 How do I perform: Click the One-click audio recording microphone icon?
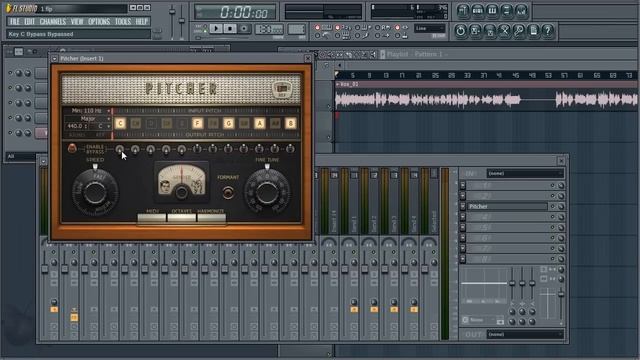click(519, 31)
